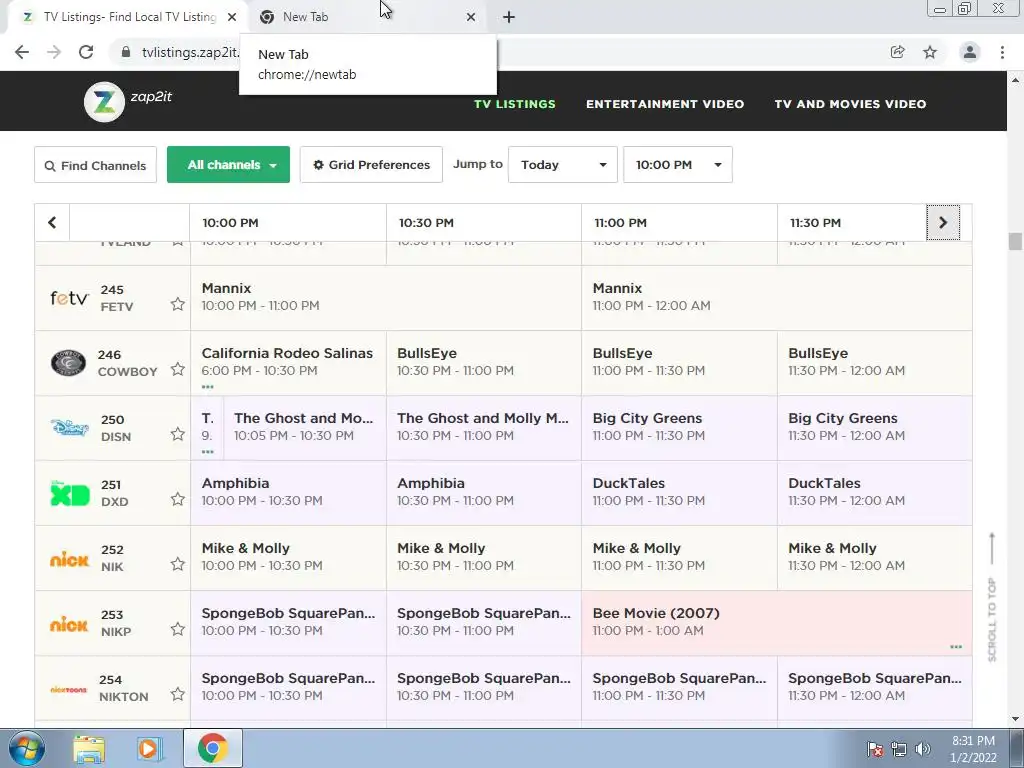
Task: Open Chrome three-dot menu
Action: [1002, 52]
